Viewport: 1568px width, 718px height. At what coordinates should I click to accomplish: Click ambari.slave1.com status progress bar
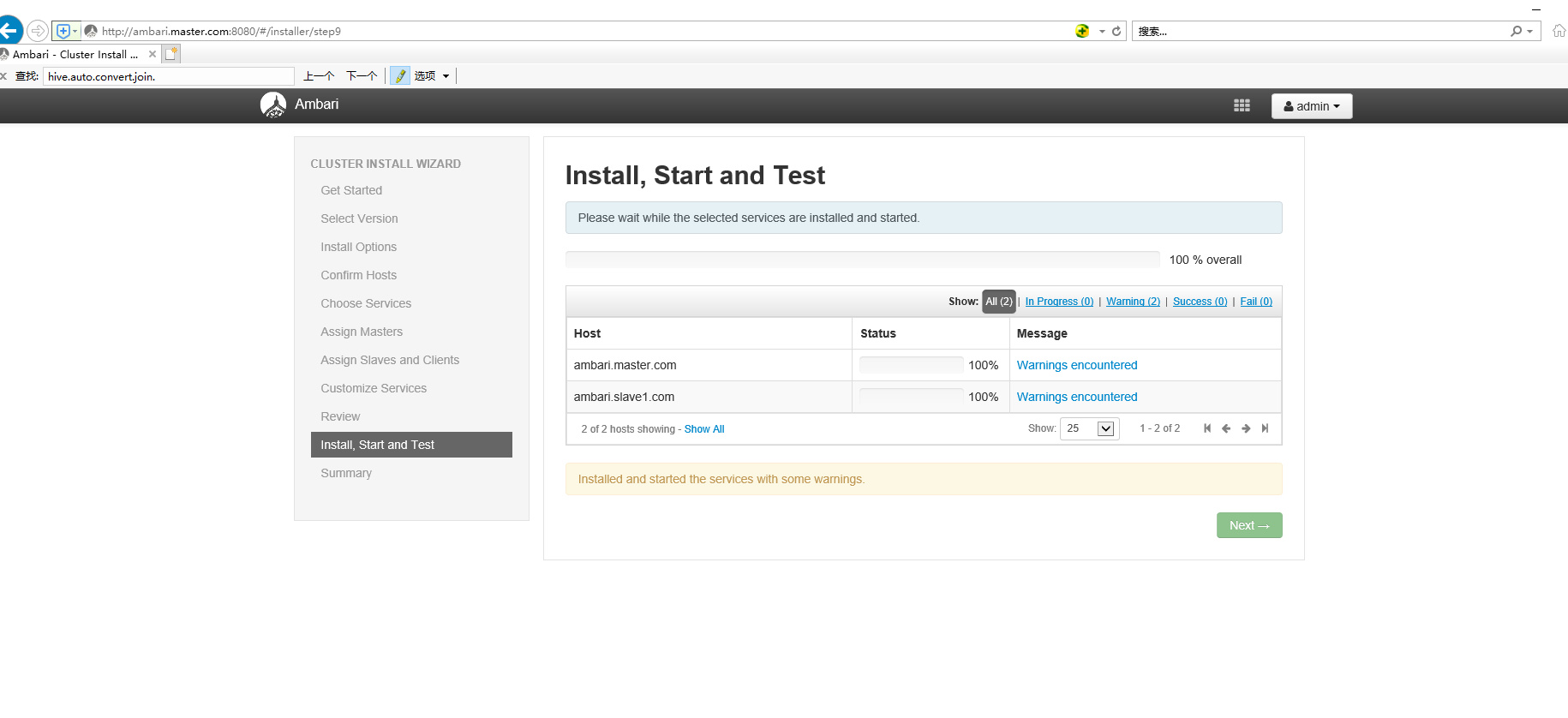point(912,397)
